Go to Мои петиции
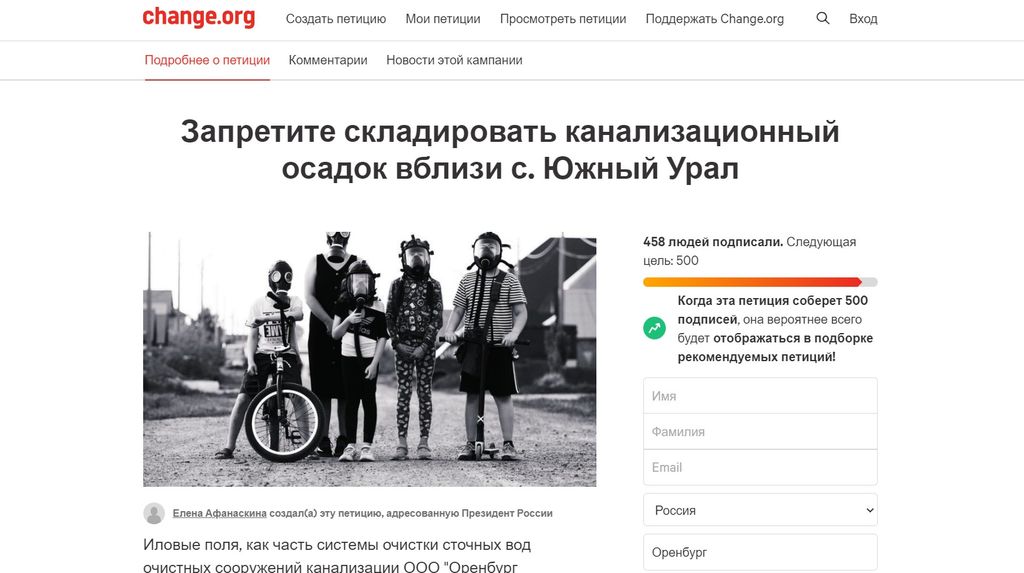Viewport: 1024px width, 573px height. tap(443, 19)
